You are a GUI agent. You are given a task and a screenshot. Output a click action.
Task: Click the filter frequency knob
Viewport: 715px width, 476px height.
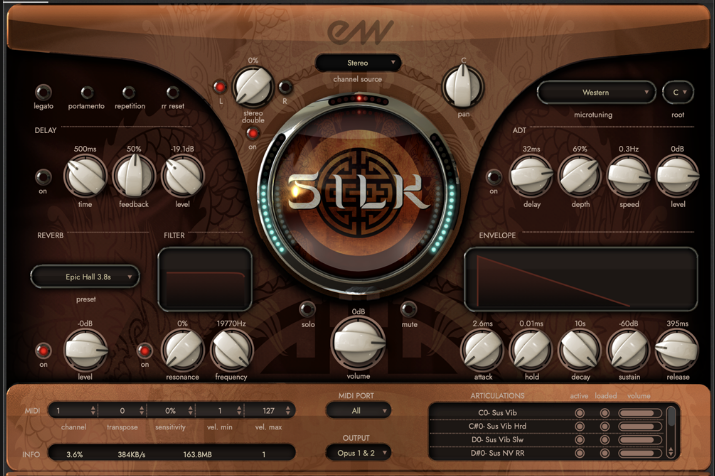click(x=231, y=350)
